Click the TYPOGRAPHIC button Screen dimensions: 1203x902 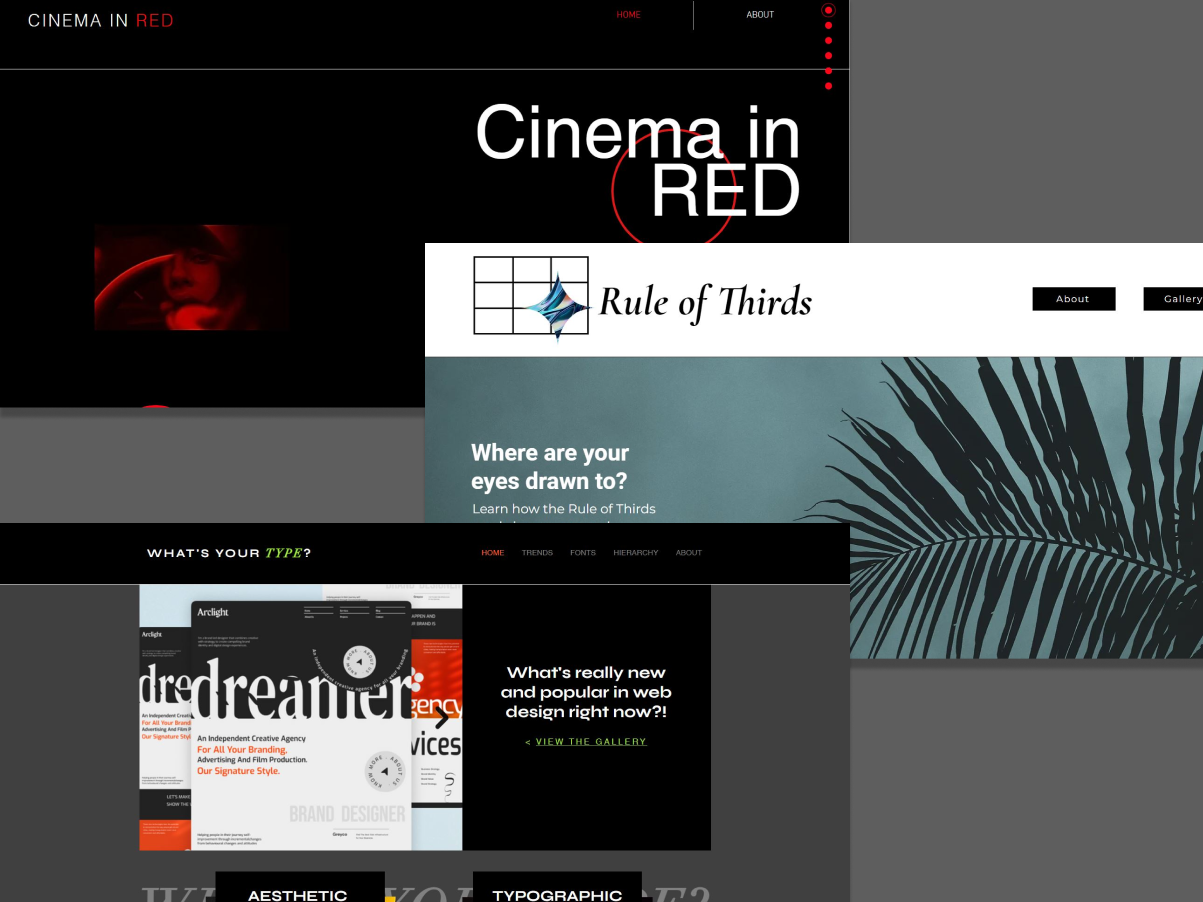[x=557, y=890]
